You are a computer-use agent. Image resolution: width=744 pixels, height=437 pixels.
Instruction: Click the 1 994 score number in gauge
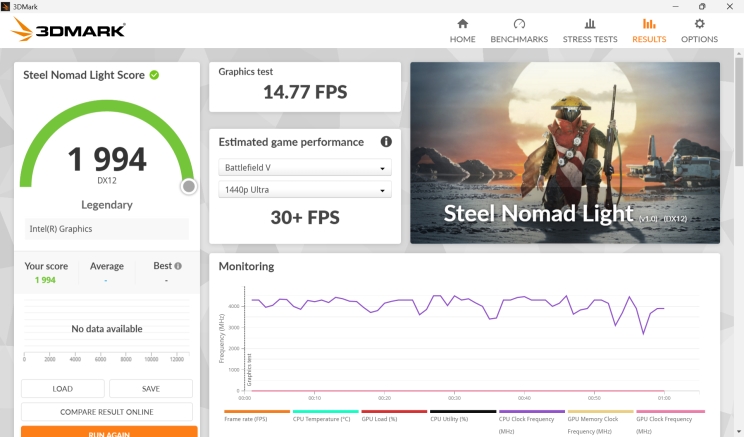[x=107, y=159]
